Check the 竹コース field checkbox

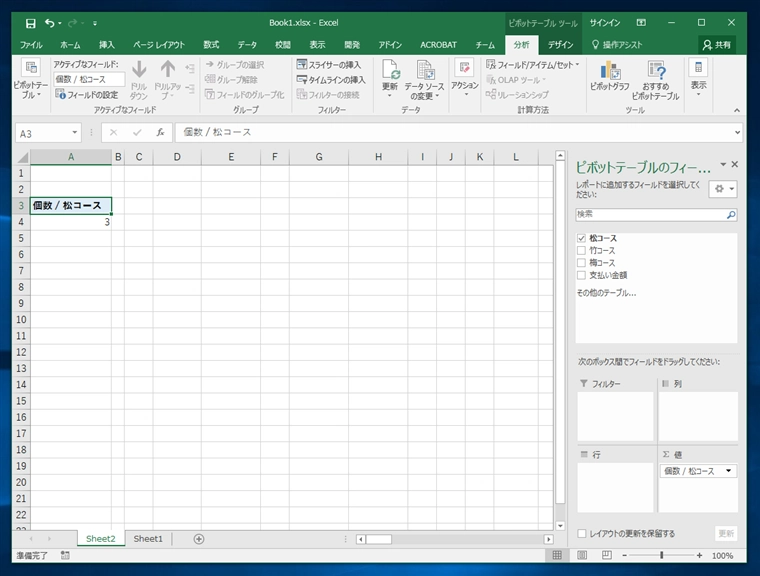[581, 250]
